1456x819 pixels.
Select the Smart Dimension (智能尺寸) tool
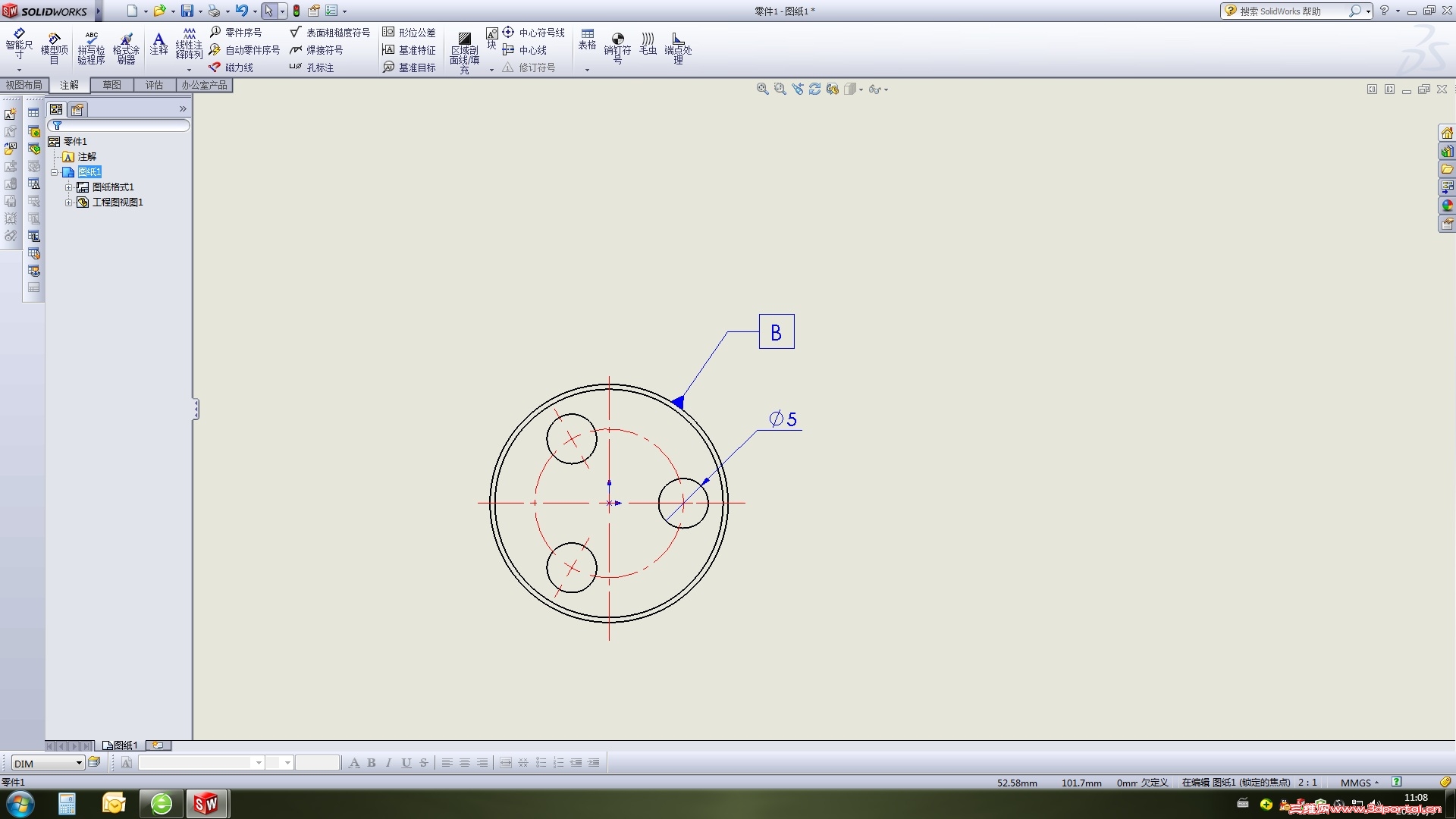tap(19, 43)
